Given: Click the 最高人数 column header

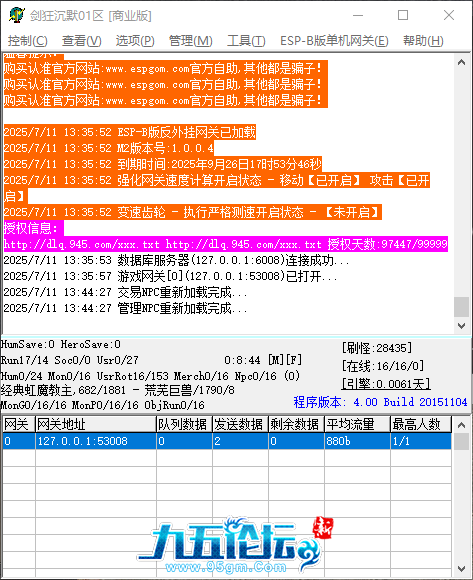Looking at the screenshot, I should pyautogui.click(x=421, y=424).
